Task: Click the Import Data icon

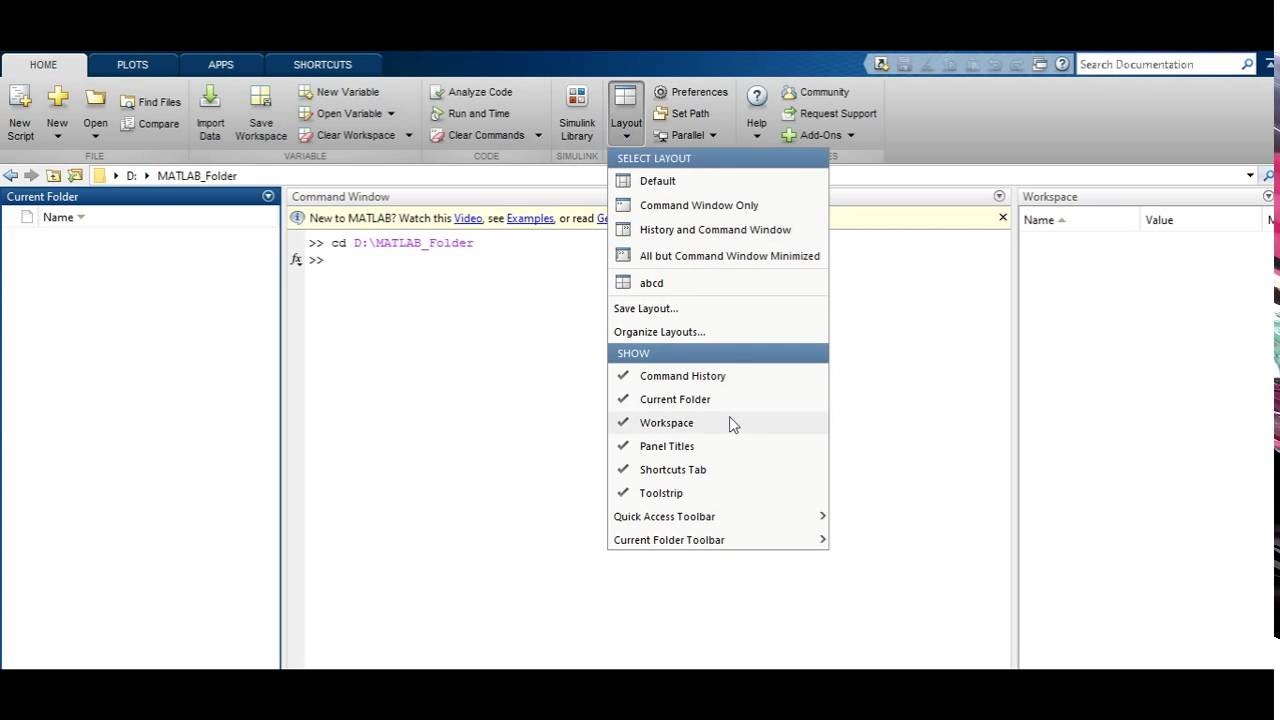Action: click(210, 98)
